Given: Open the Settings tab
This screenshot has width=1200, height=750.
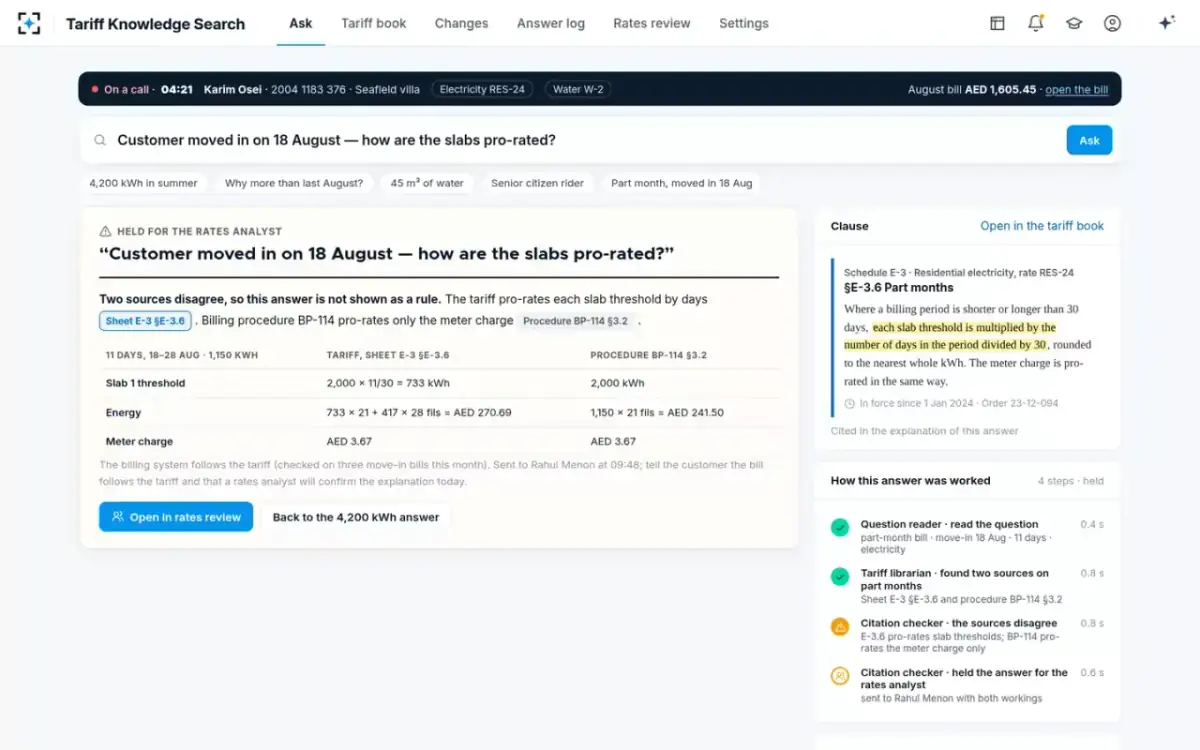Looking at the screenshot, I should pyautogui.click(x=744, y=23).
